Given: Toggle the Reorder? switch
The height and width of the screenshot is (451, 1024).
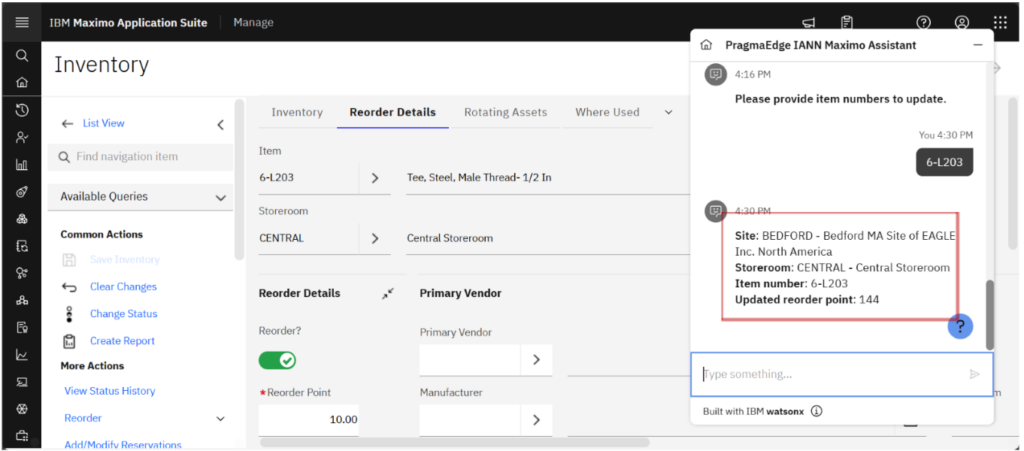Looking at the screenshot, I should 278,360.
